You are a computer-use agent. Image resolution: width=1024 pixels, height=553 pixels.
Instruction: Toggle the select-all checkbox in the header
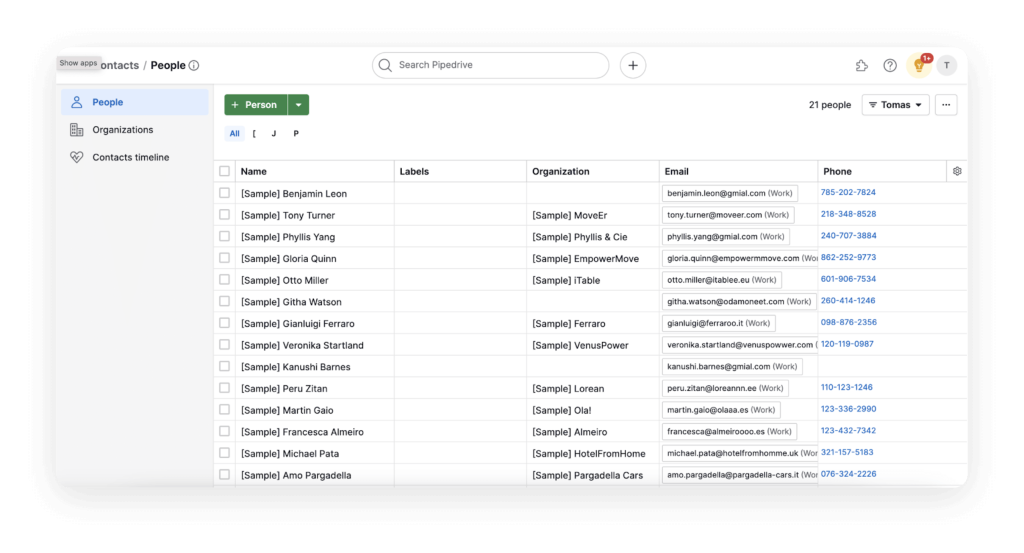(x=225, y=171)
